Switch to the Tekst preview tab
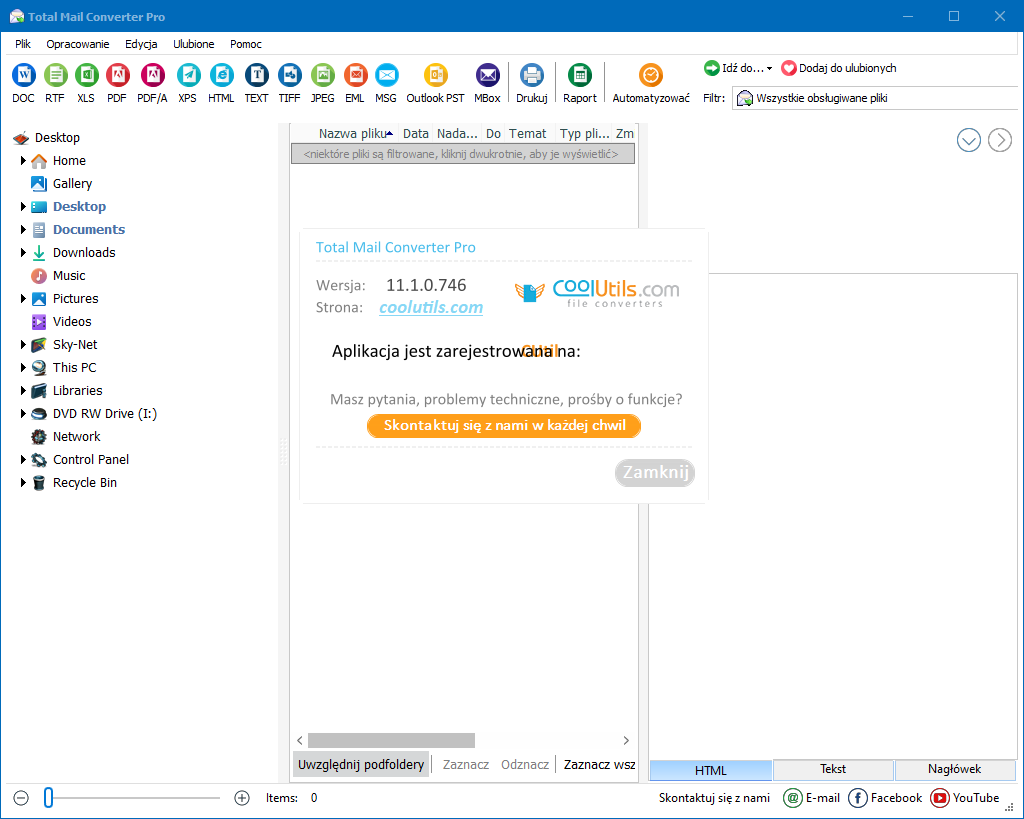This screenshot has height=819, width=1024. [833, 769]
